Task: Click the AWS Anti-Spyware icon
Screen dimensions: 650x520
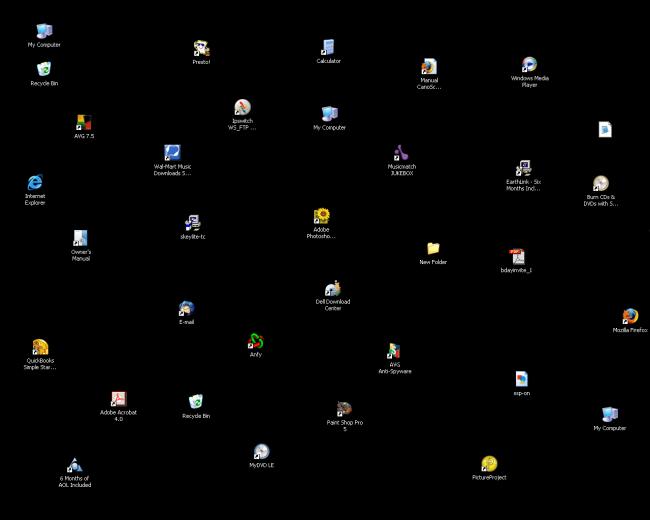Action: [394, 351]
